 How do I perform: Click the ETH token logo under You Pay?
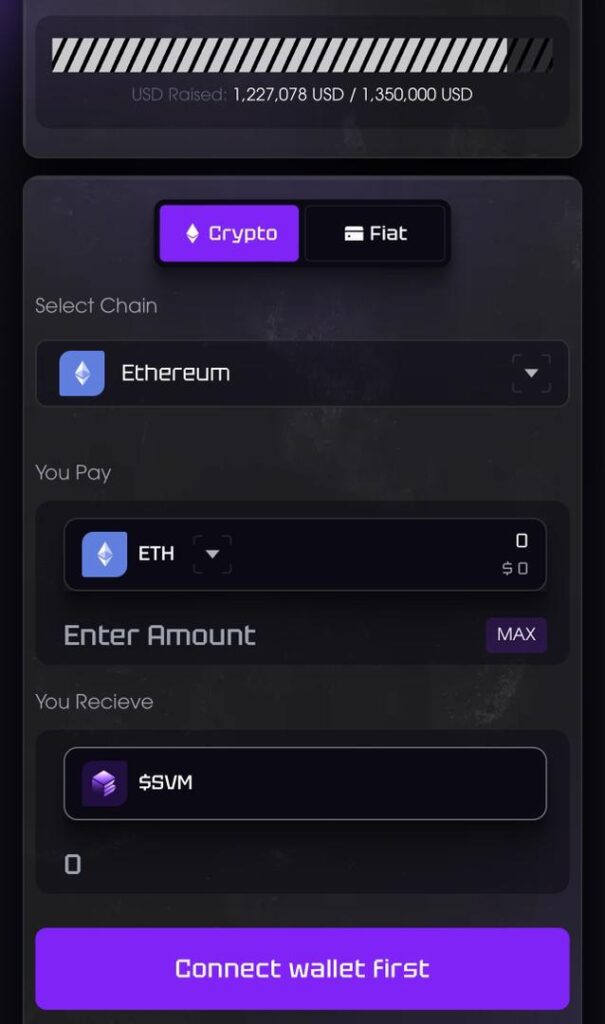[x=104, y=554]
